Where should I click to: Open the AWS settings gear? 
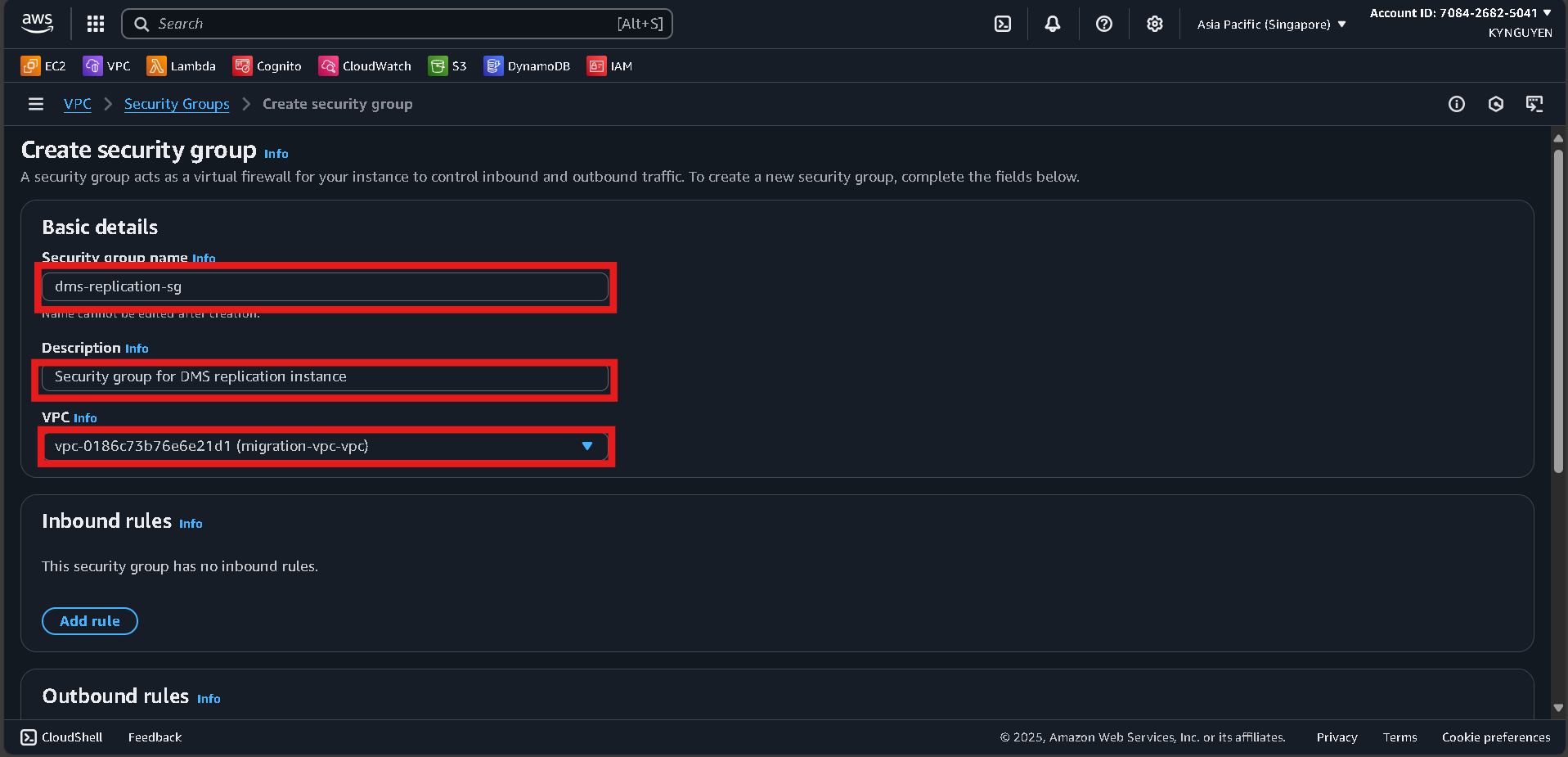pyautogui.click(x=1154, y=24)
